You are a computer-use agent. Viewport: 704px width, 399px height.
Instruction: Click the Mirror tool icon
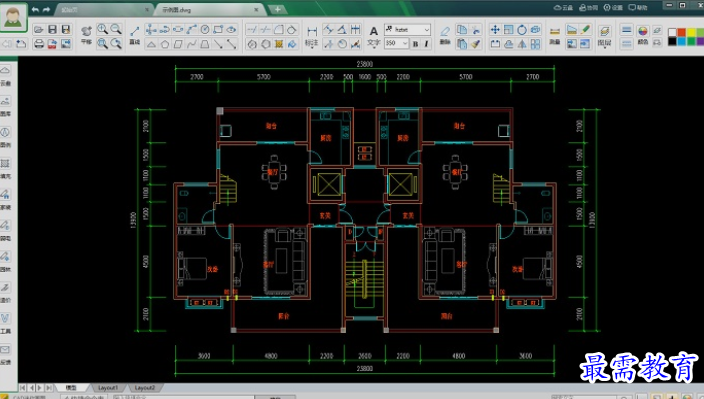click(522, 44)
